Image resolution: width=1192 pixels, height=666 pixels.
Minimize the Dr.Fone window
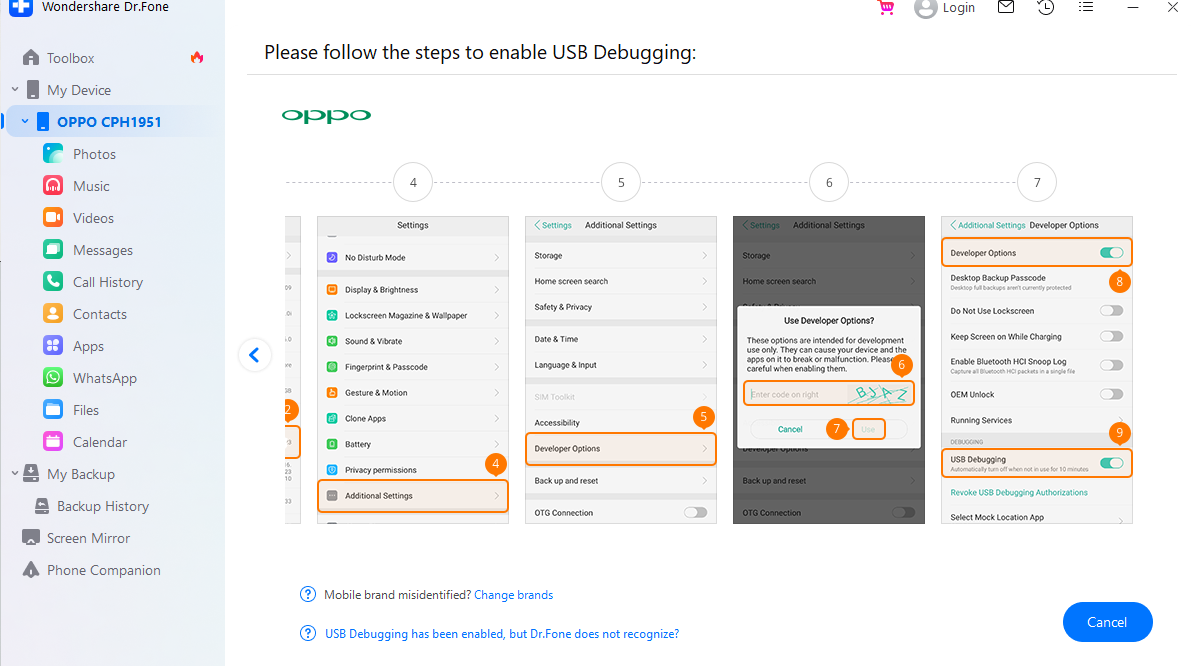[1133, 7]
